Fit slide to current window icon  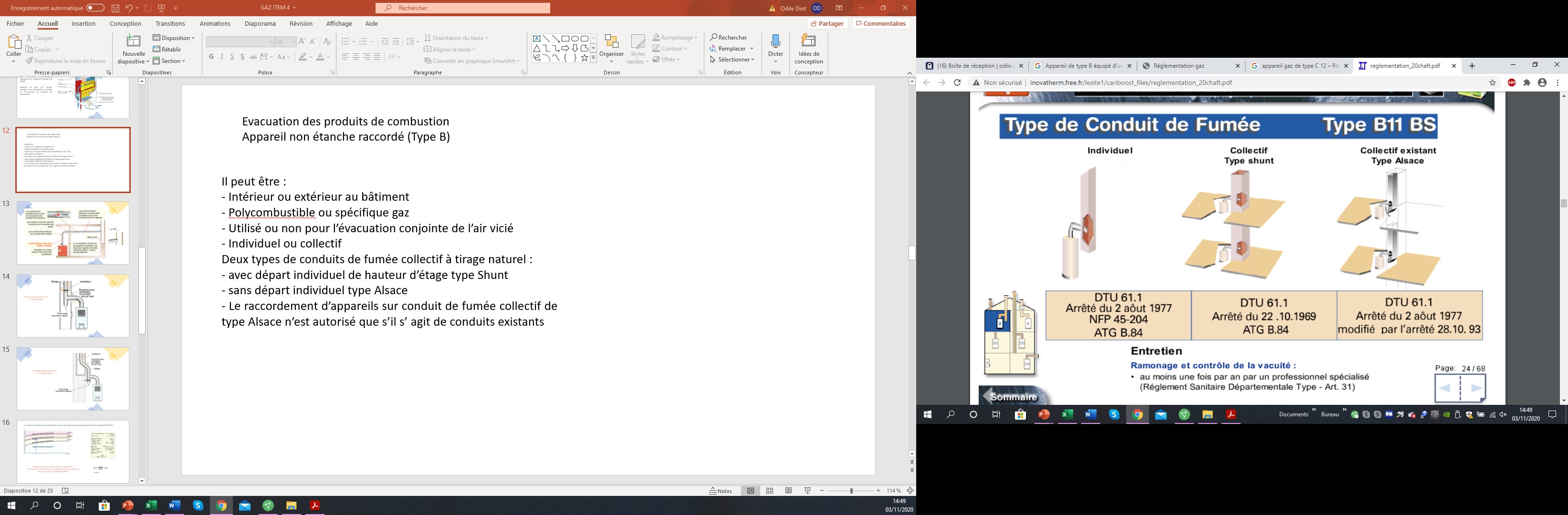pos(910,491)
